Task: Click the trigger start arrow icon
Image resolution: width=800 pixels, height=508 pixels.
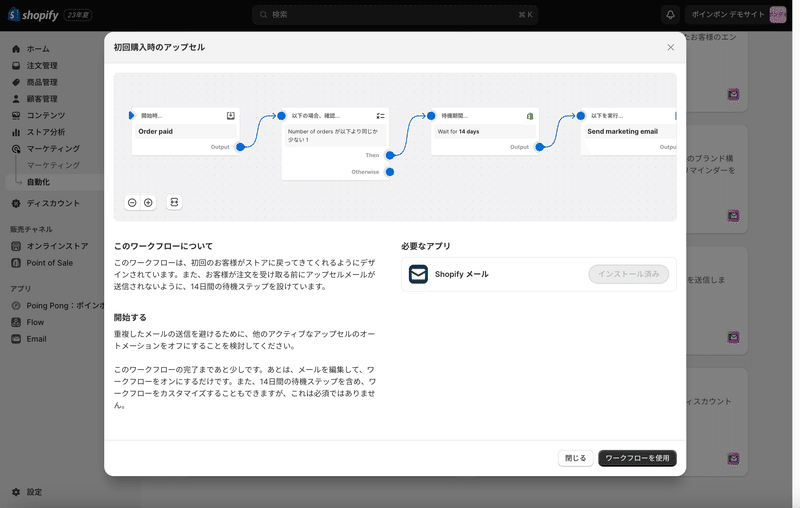Action: (131, 116)
